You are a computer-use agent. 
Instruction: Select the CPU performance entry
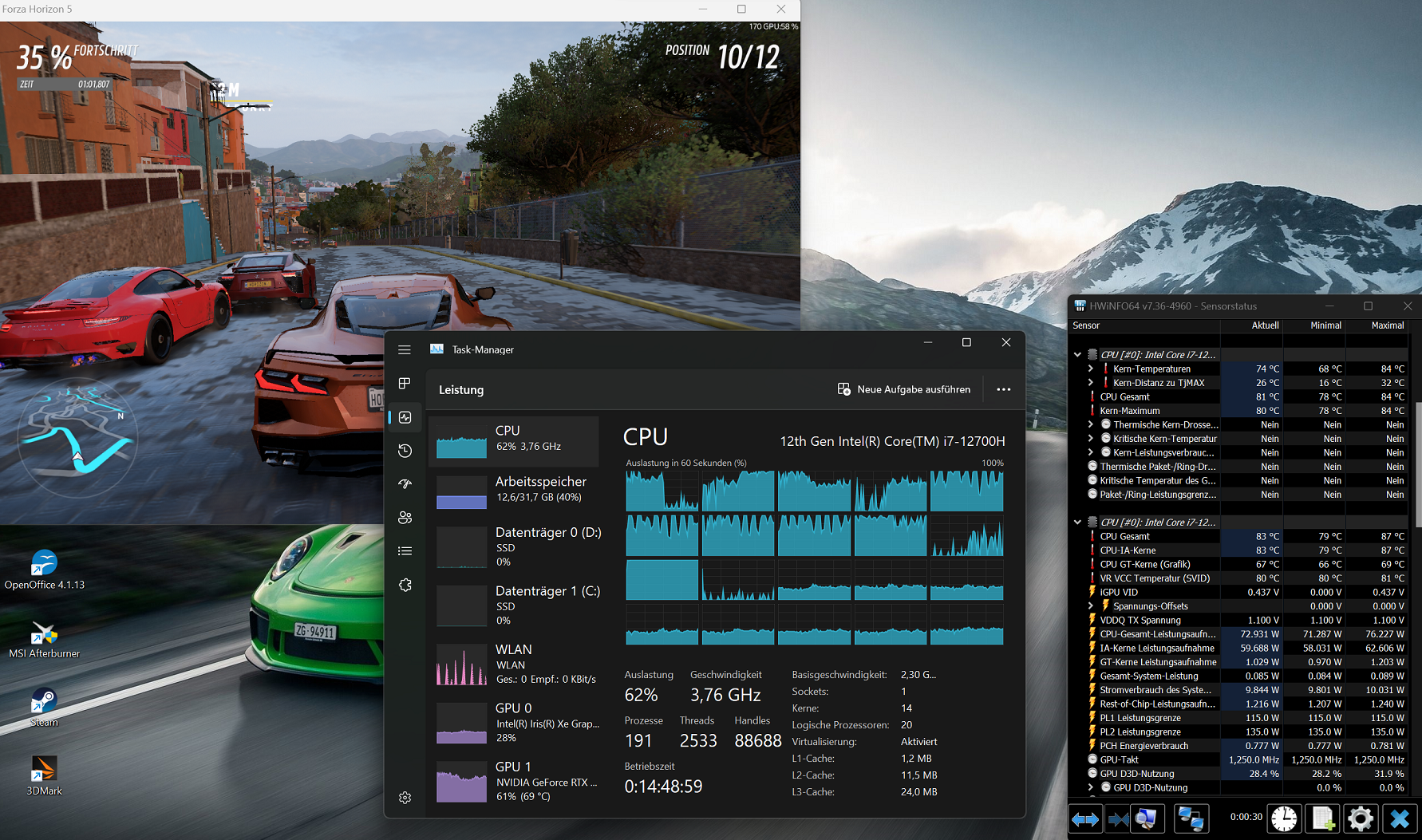point(514,441)
